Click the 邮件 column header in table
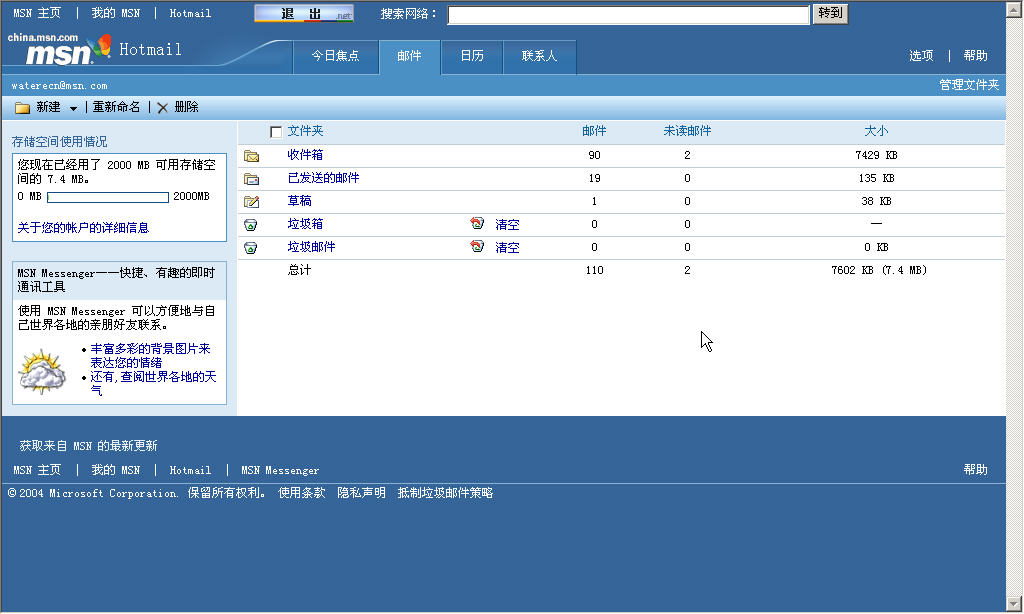The height and width of the screenshot is (614, 1024). (594, 131)
